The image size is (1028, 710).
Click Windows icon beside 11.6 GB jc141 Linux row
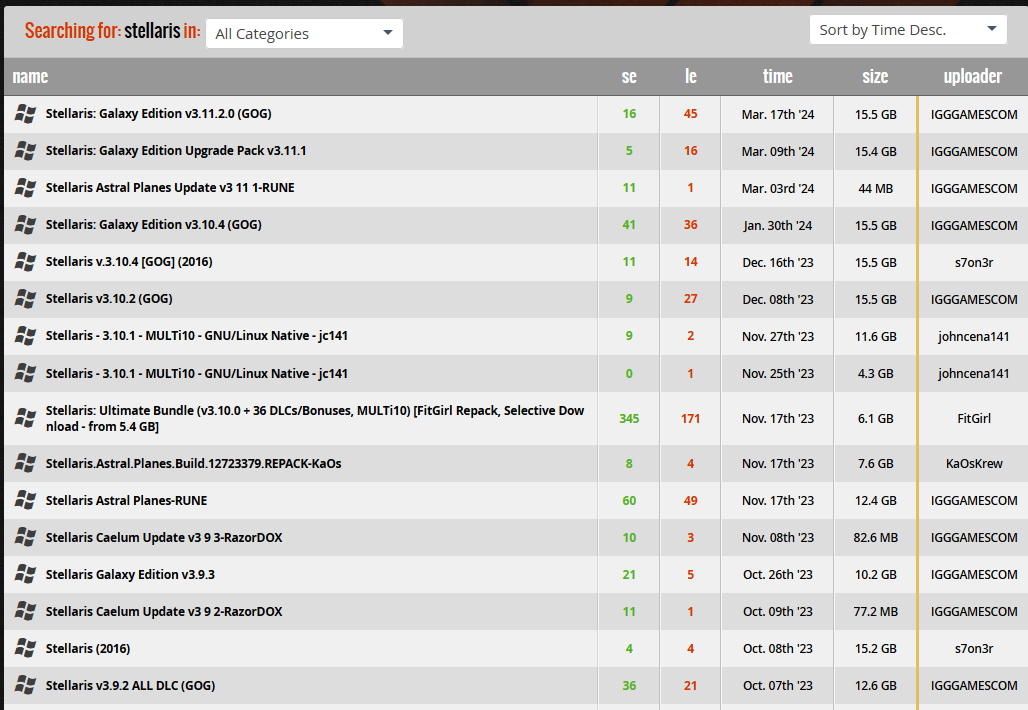click(x=26, y=336)
